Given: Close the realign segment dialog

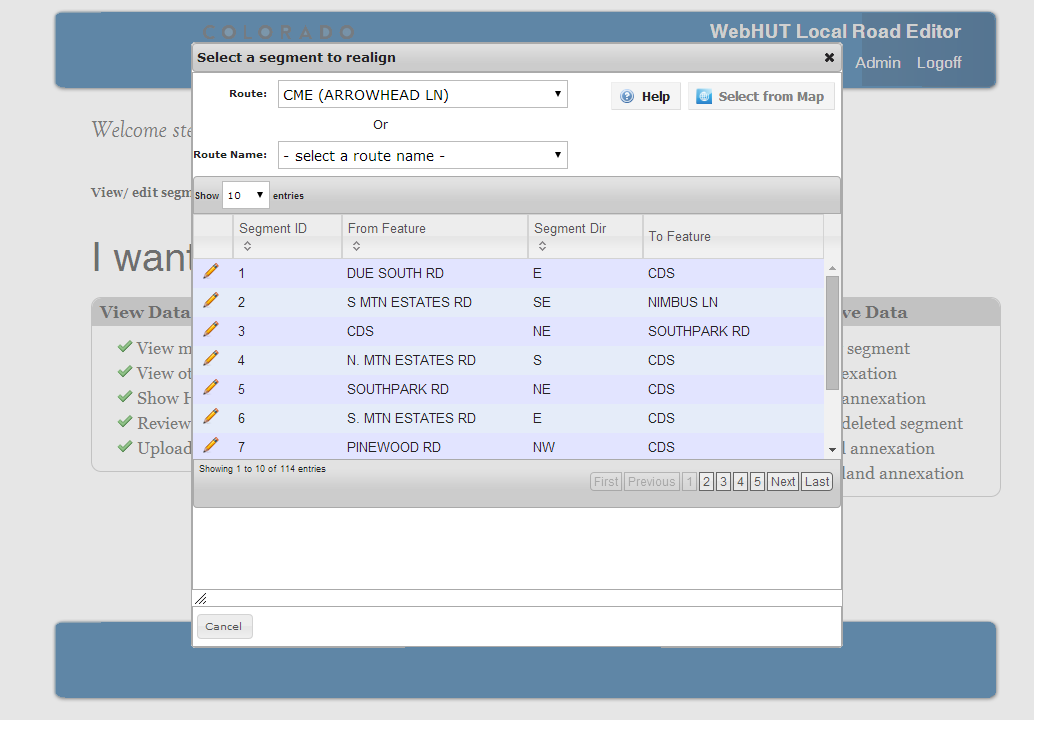Looking at the screenshot, I should [x=829, y=58].
